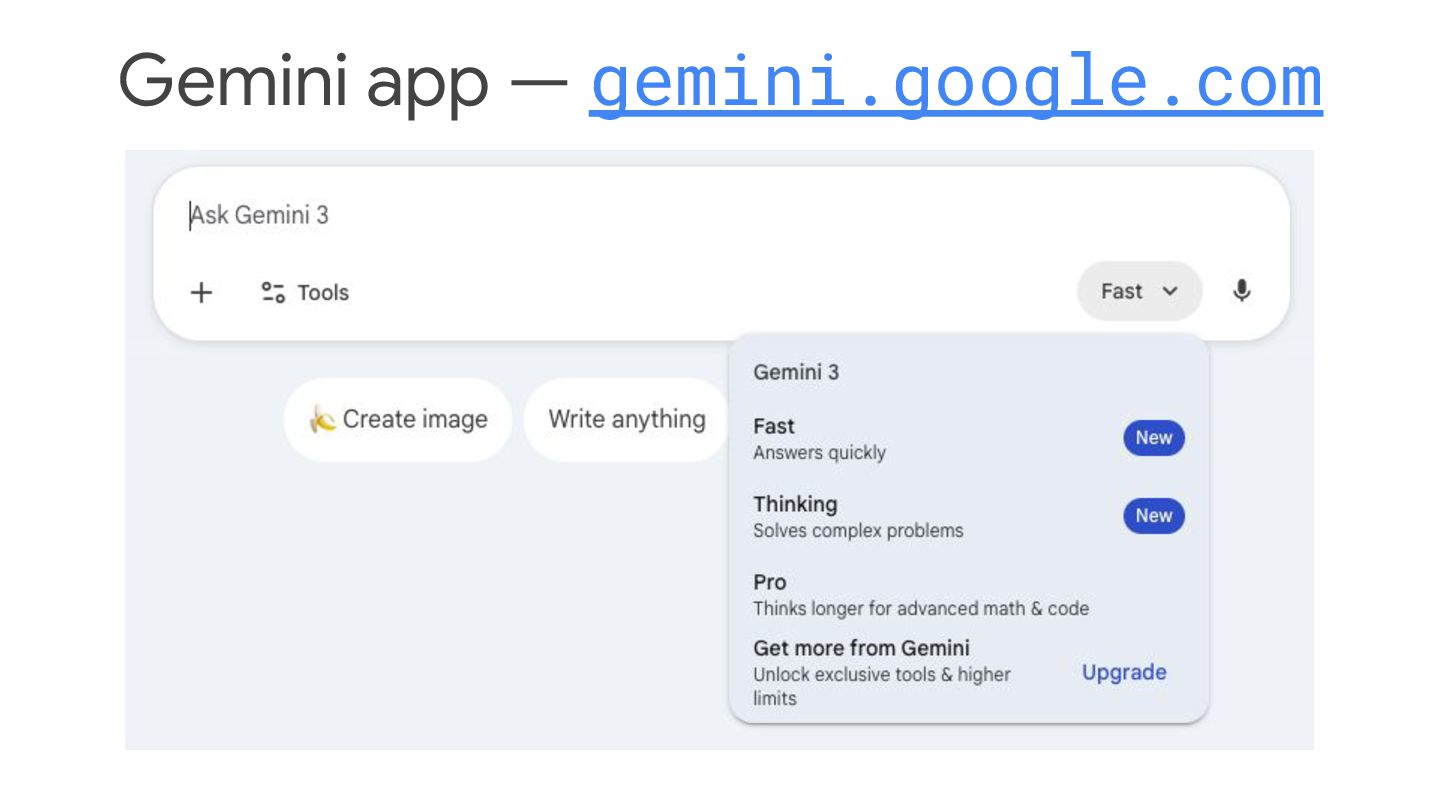Click the Gemini 3 menu header text
Screen dimensions: 1440x810
click(796, 372)
